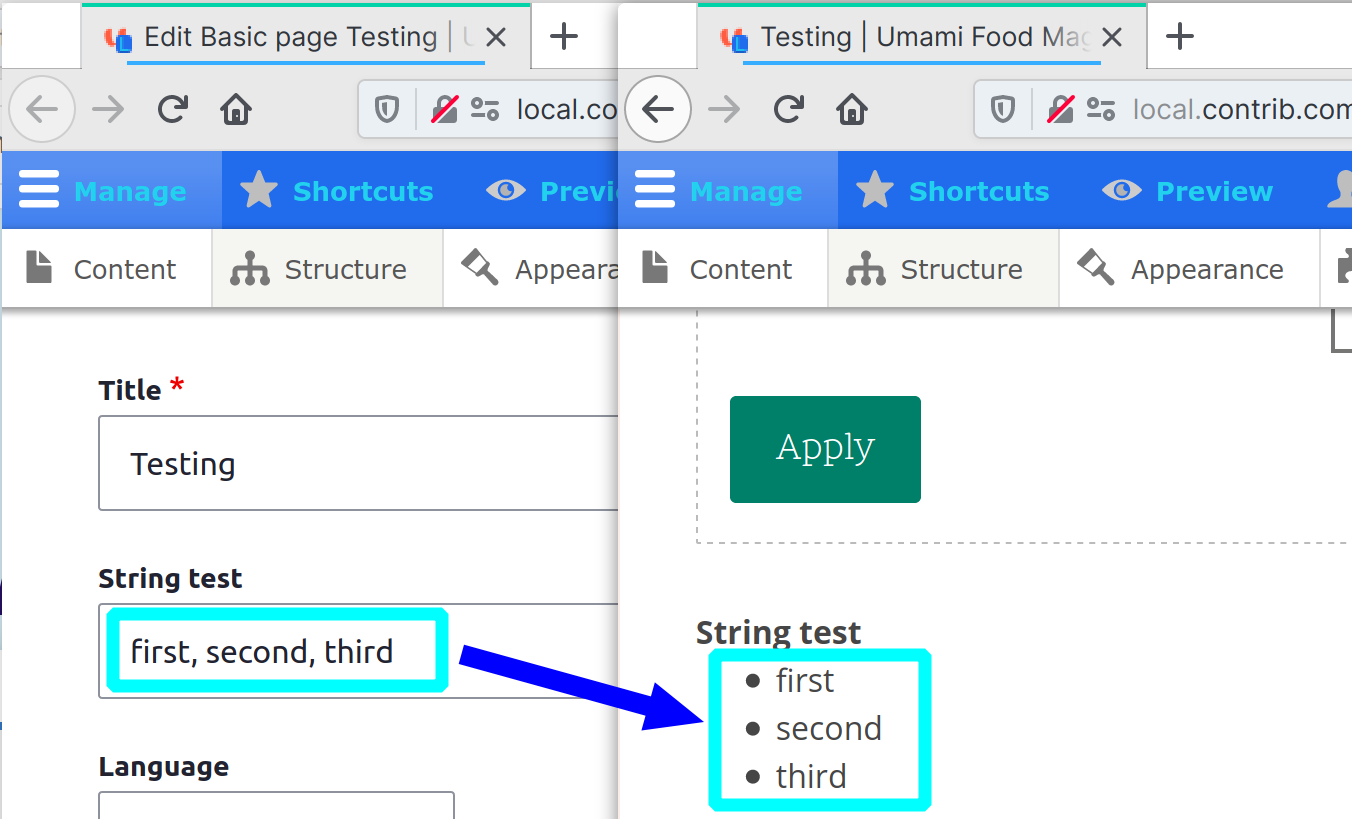Image resolution: width=1352 pixels, height=819 pixels.
Task: Click the Apply button
Action: point(825,449)
